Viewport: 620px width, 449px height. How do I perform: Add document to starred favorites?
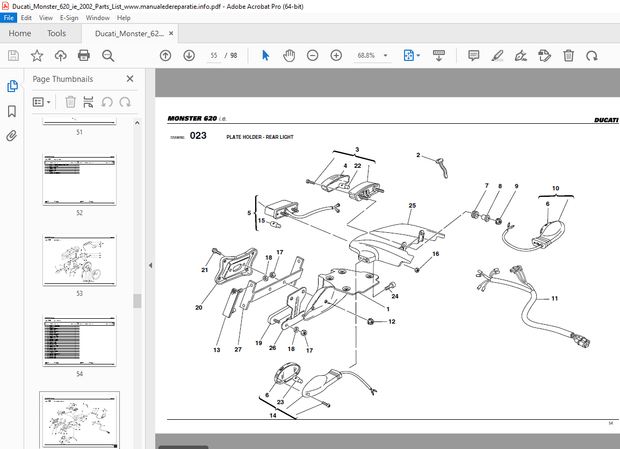pos(37,55)
